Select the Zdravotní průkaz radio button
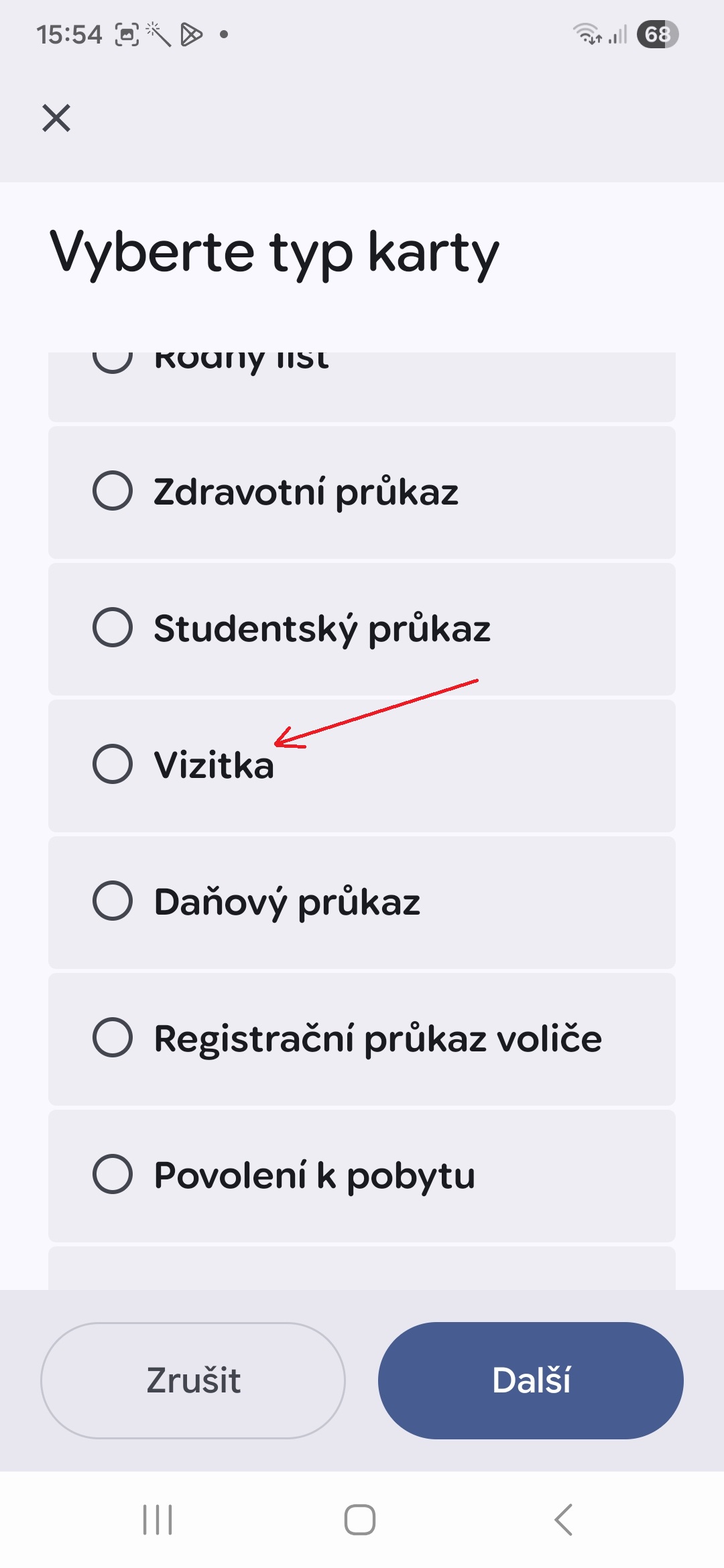This screenshot has width=724, height=1568. [113, 491]
